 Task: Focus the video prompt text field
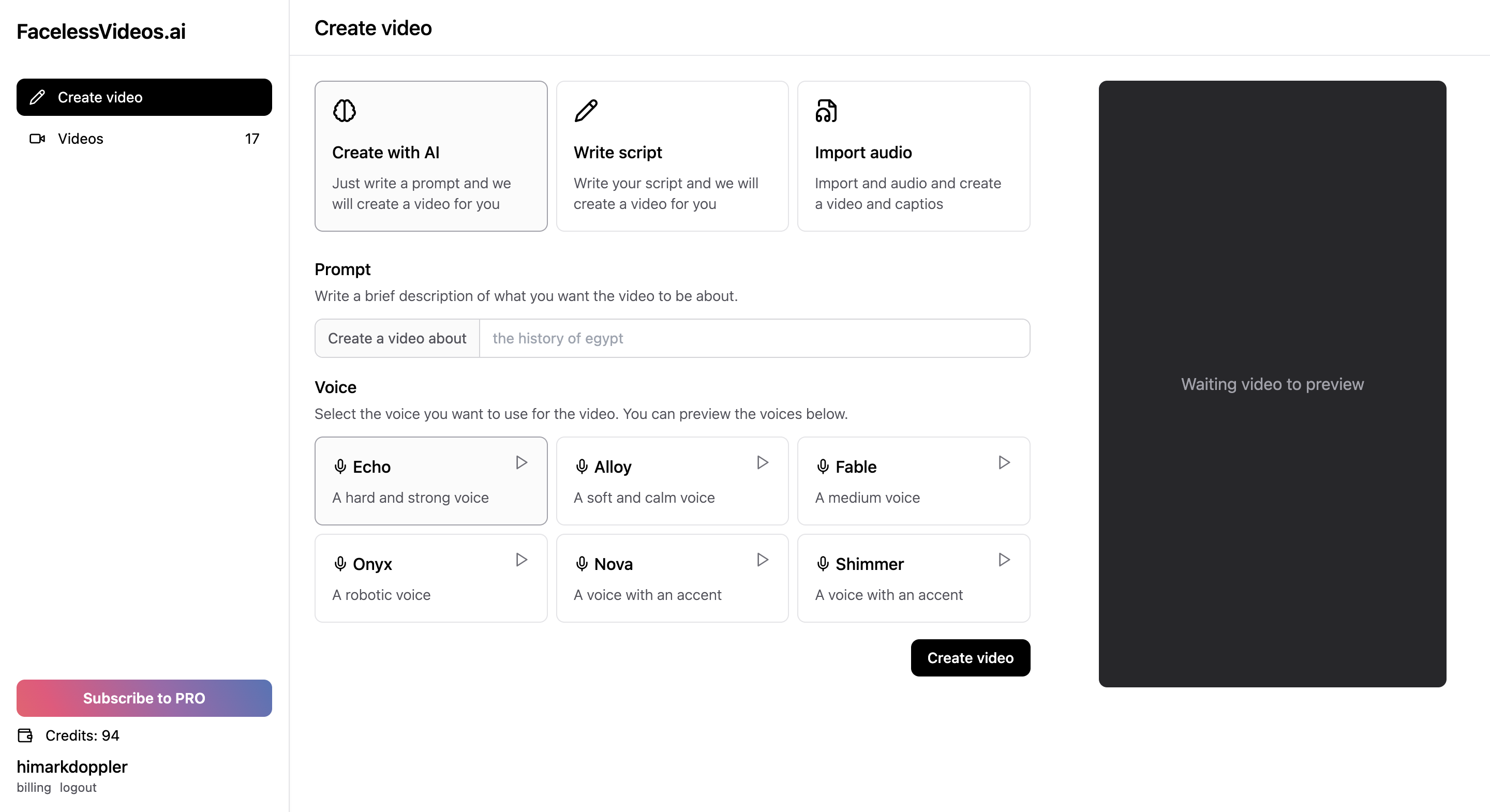tap(754, 338)
